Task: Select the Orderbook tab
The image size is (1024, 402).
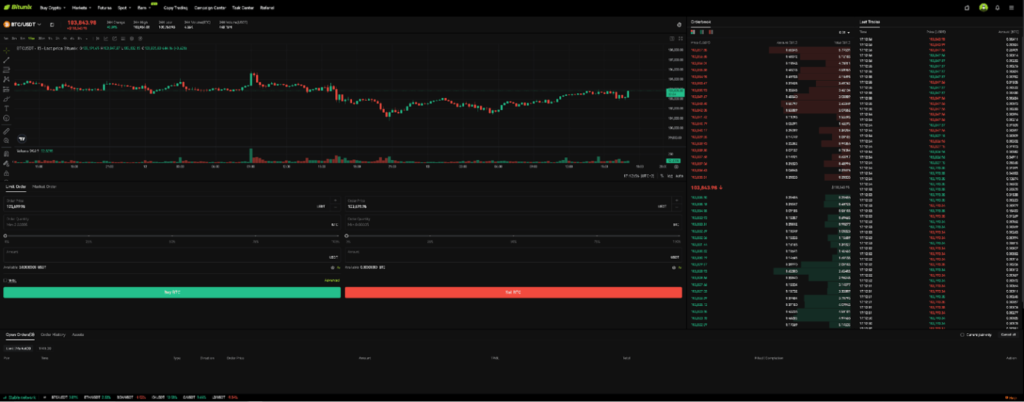Action: point(701,22)
